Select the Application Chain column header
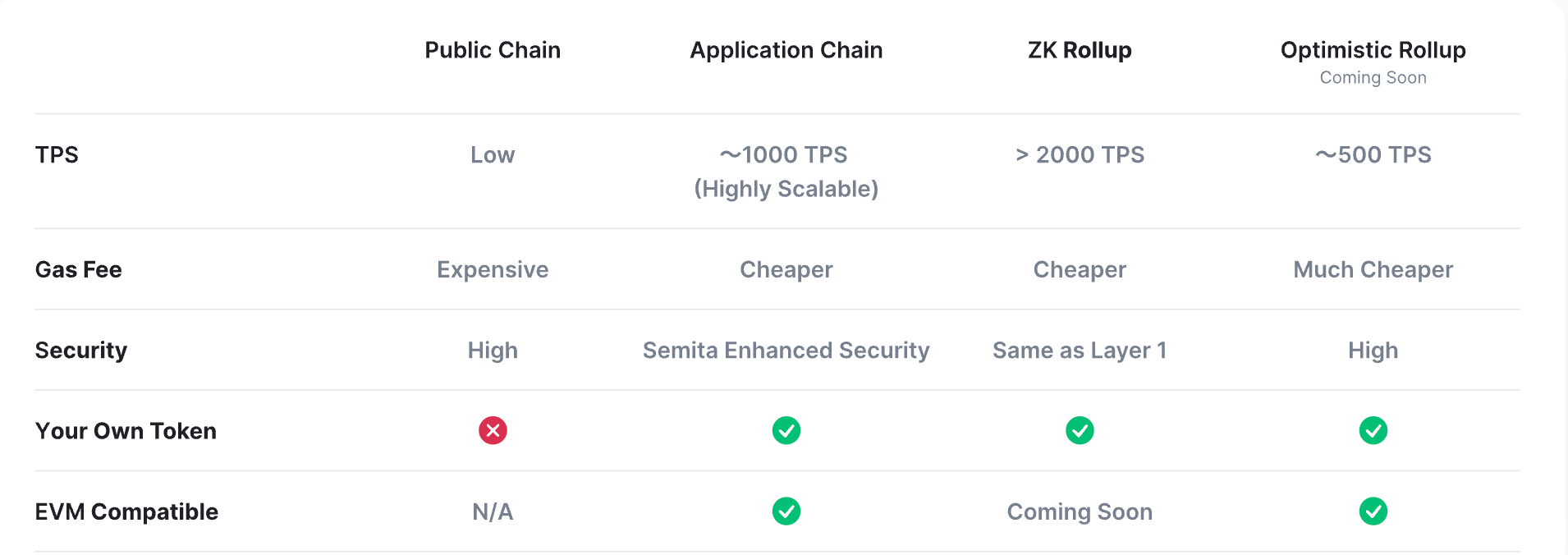 (786, 50)
